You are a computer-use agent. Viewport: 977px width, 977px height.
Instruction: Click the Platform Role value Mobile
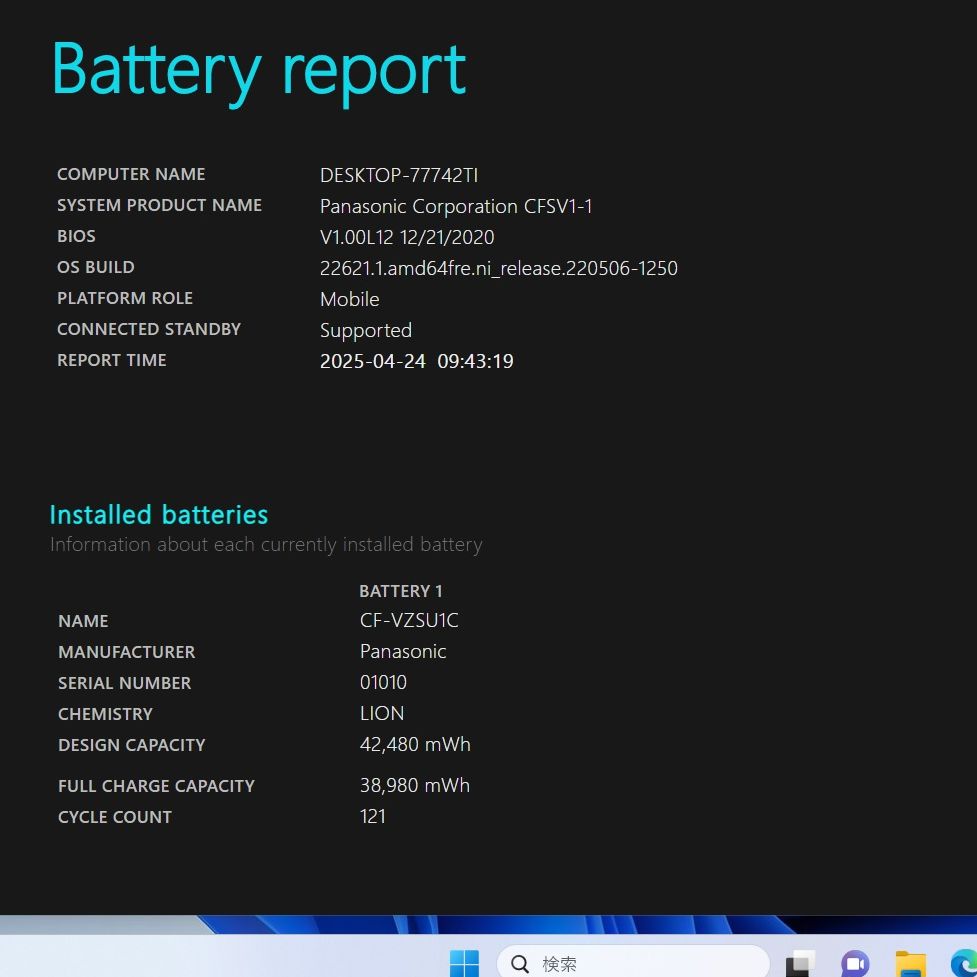click(350, 299)
